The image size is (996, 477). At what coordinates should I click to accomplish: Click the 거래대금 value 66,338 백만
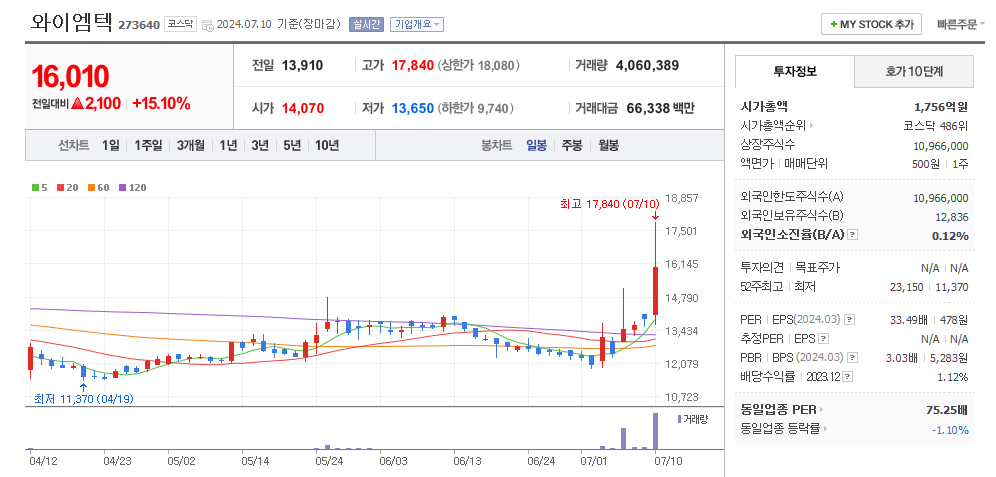coord(661,108)
